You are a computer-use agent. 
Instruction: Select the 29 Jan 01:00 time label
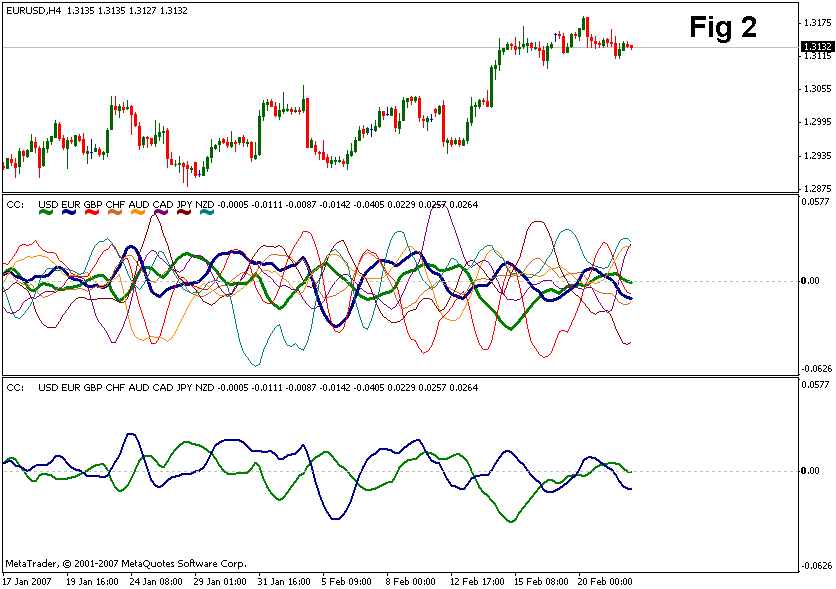220,581
